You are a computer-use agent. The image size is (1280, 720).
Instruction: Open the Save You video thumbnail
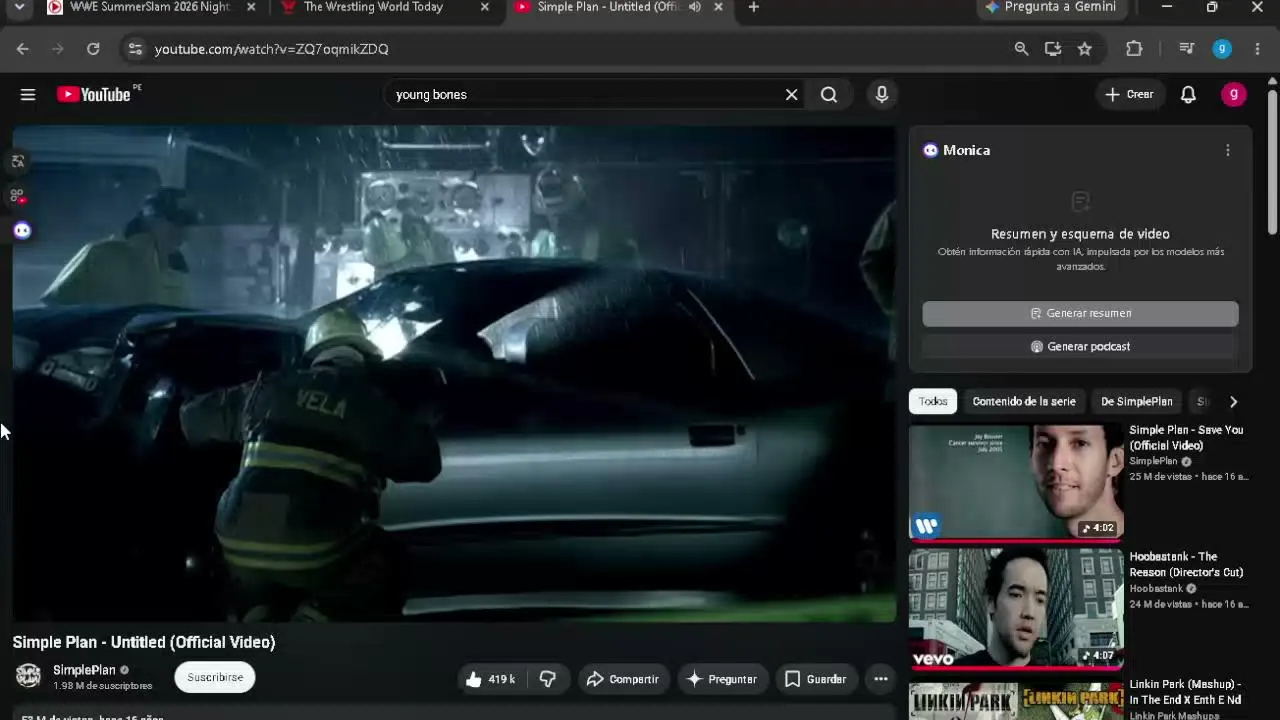(x=1016, y=482)
